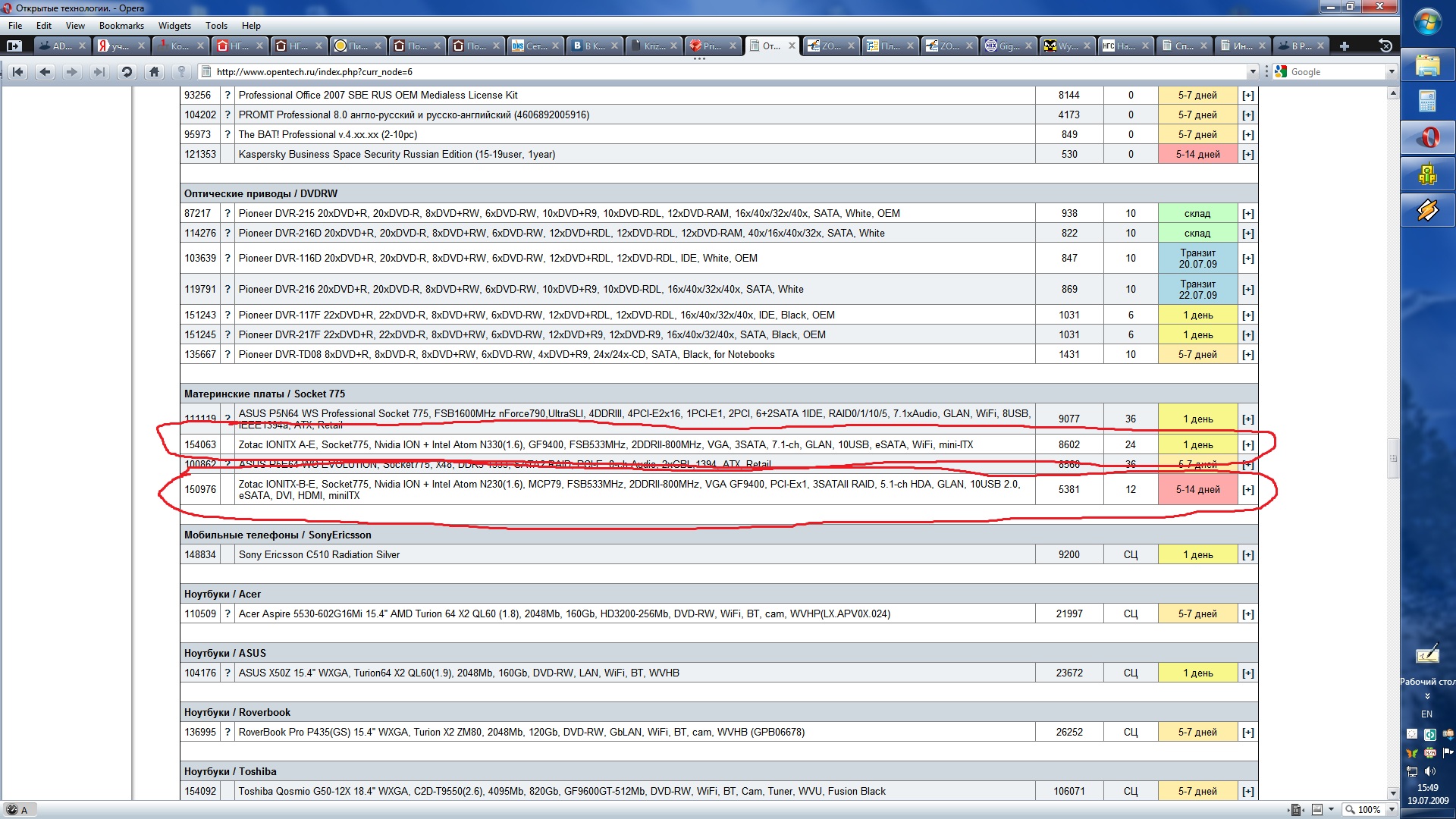Open Windows Explorer from the taskbar
This screenshot has width=1456, height=819.
click(x=1428, y=66)
